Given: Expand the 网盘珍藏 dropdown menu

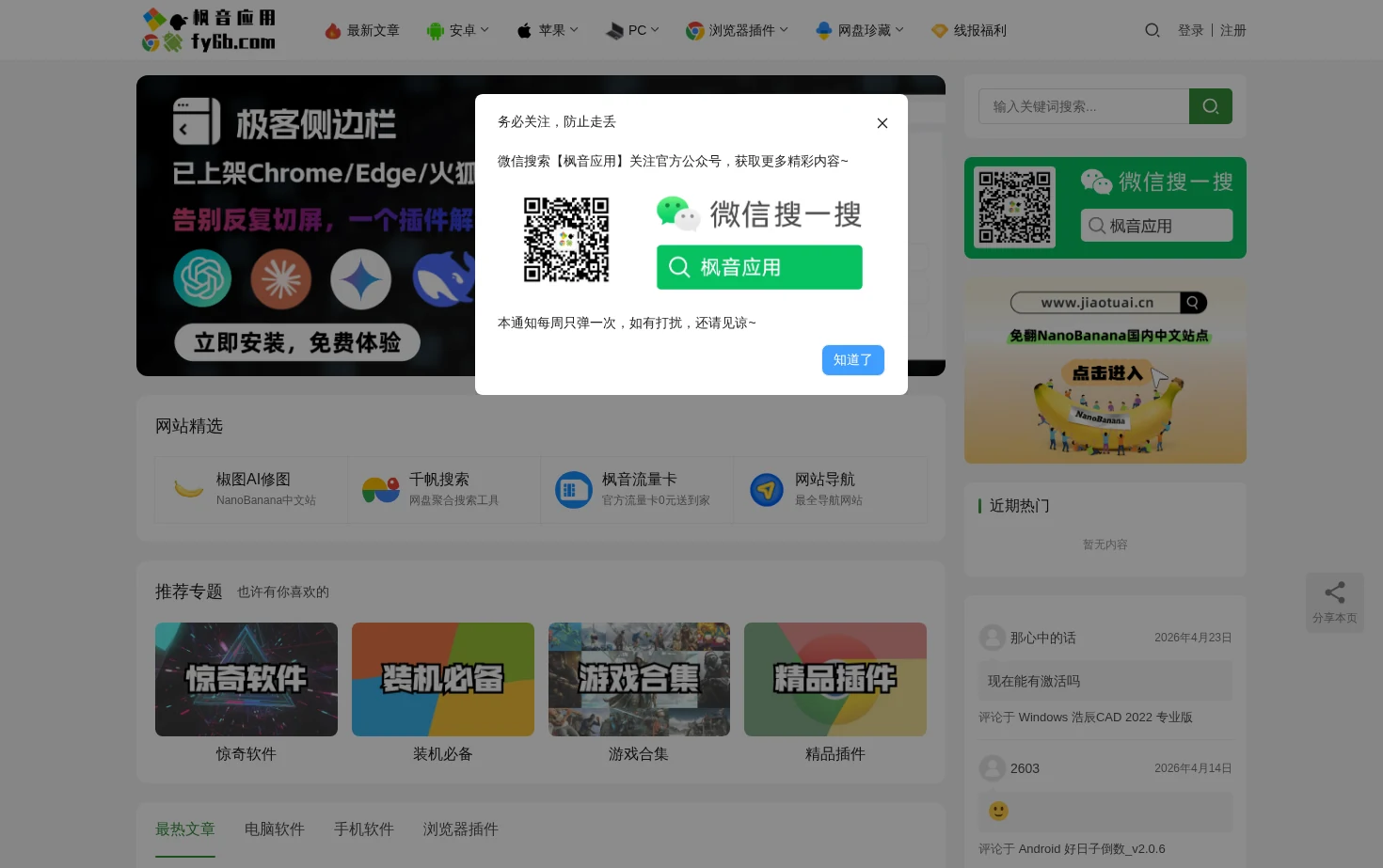Looking at the screenshot, I should [870, 30].
